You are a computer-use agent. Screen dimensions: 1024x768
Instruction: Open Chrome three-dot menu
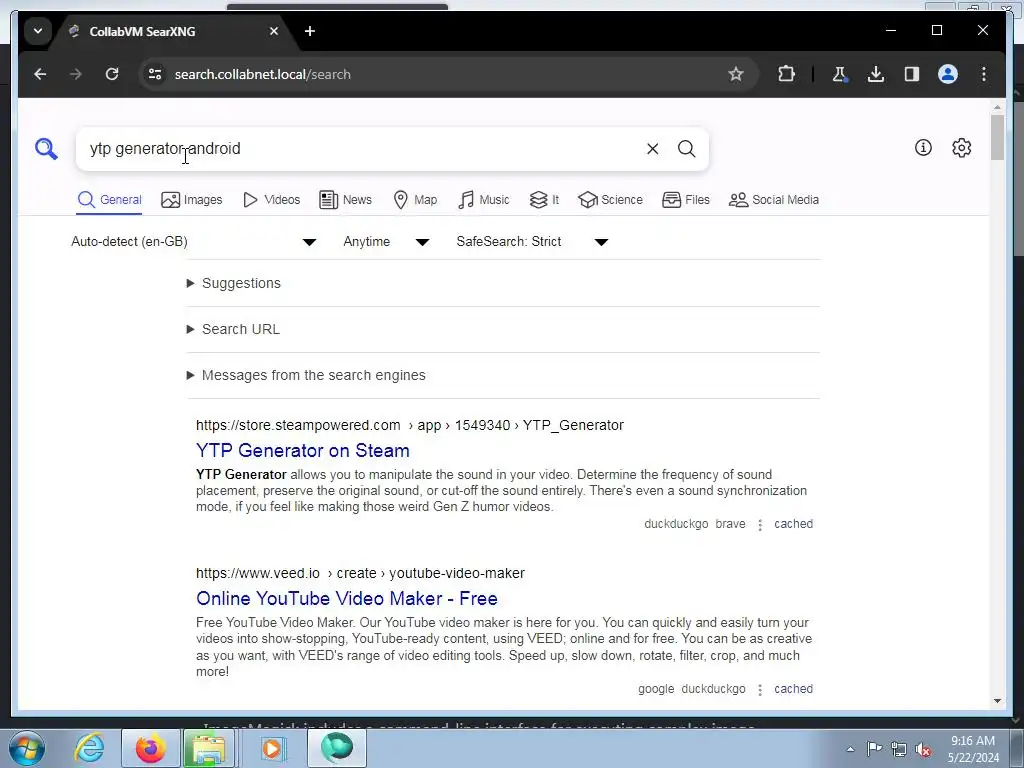click(x=984, y=74)
